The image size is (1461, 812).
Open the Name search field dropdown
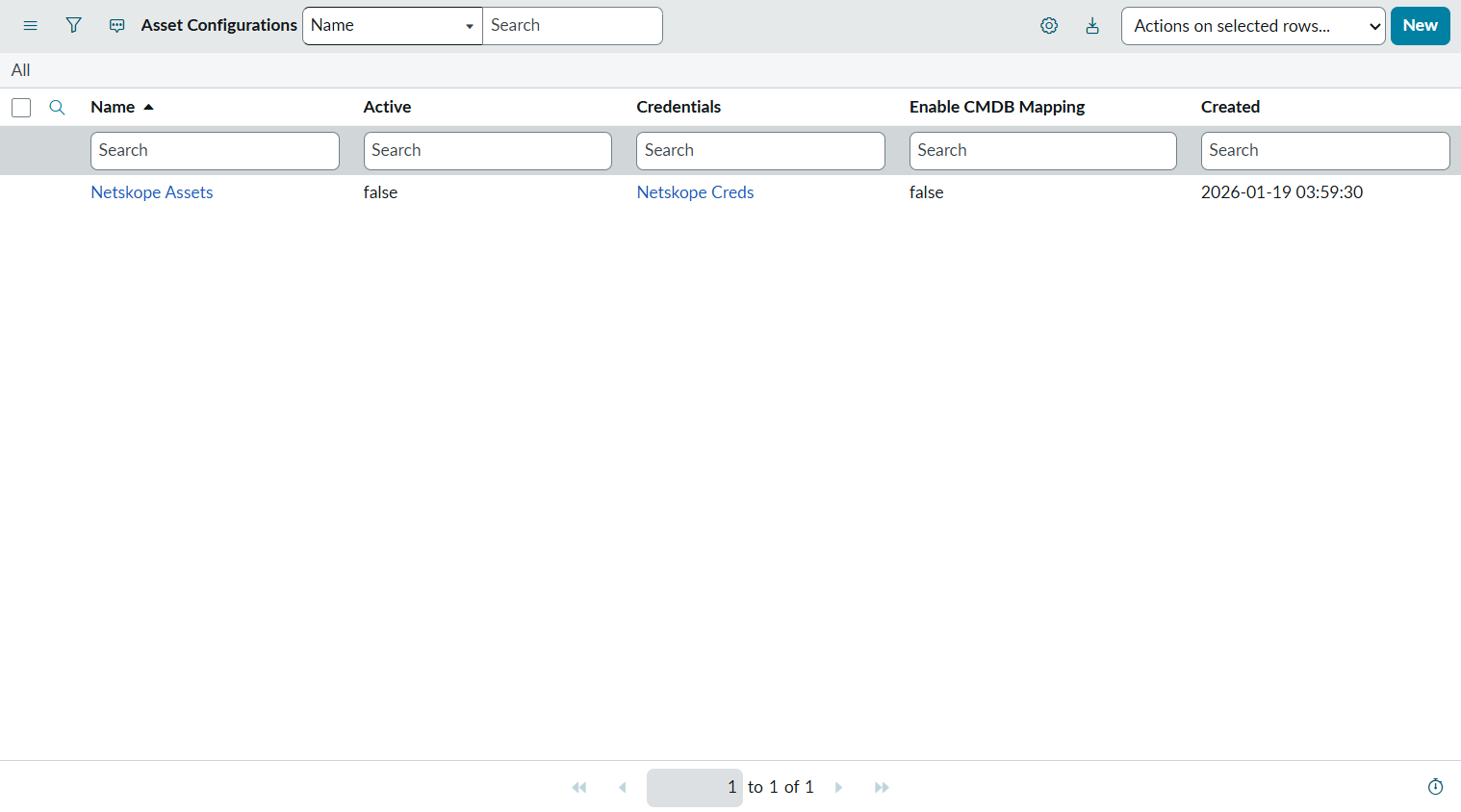tap(392, 26)
